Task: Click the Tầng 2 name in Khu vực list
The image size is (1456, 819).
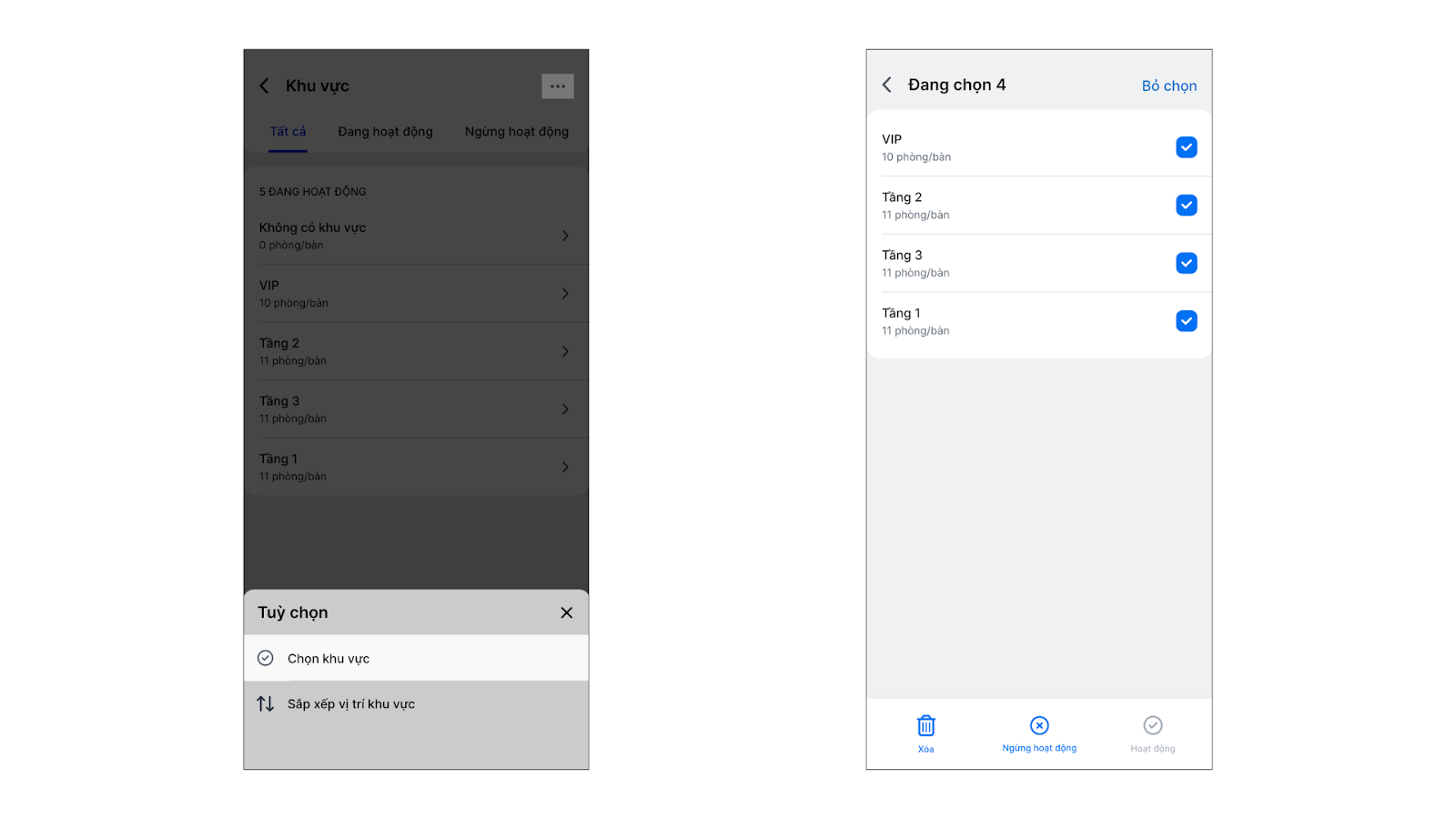Action: pos(279,343)
